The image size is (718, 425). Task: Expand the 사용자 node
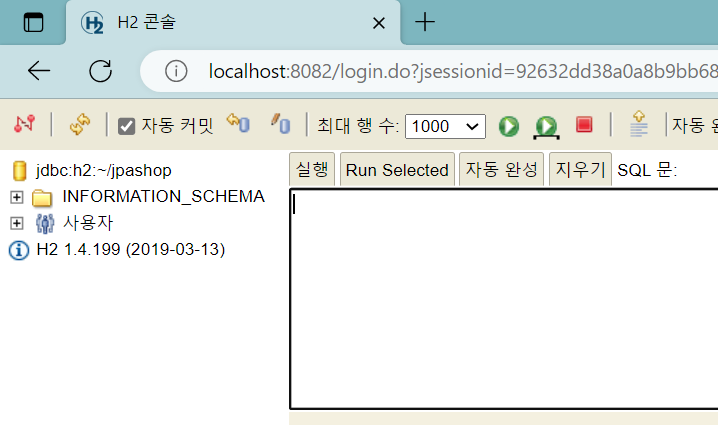coord(16,223)
